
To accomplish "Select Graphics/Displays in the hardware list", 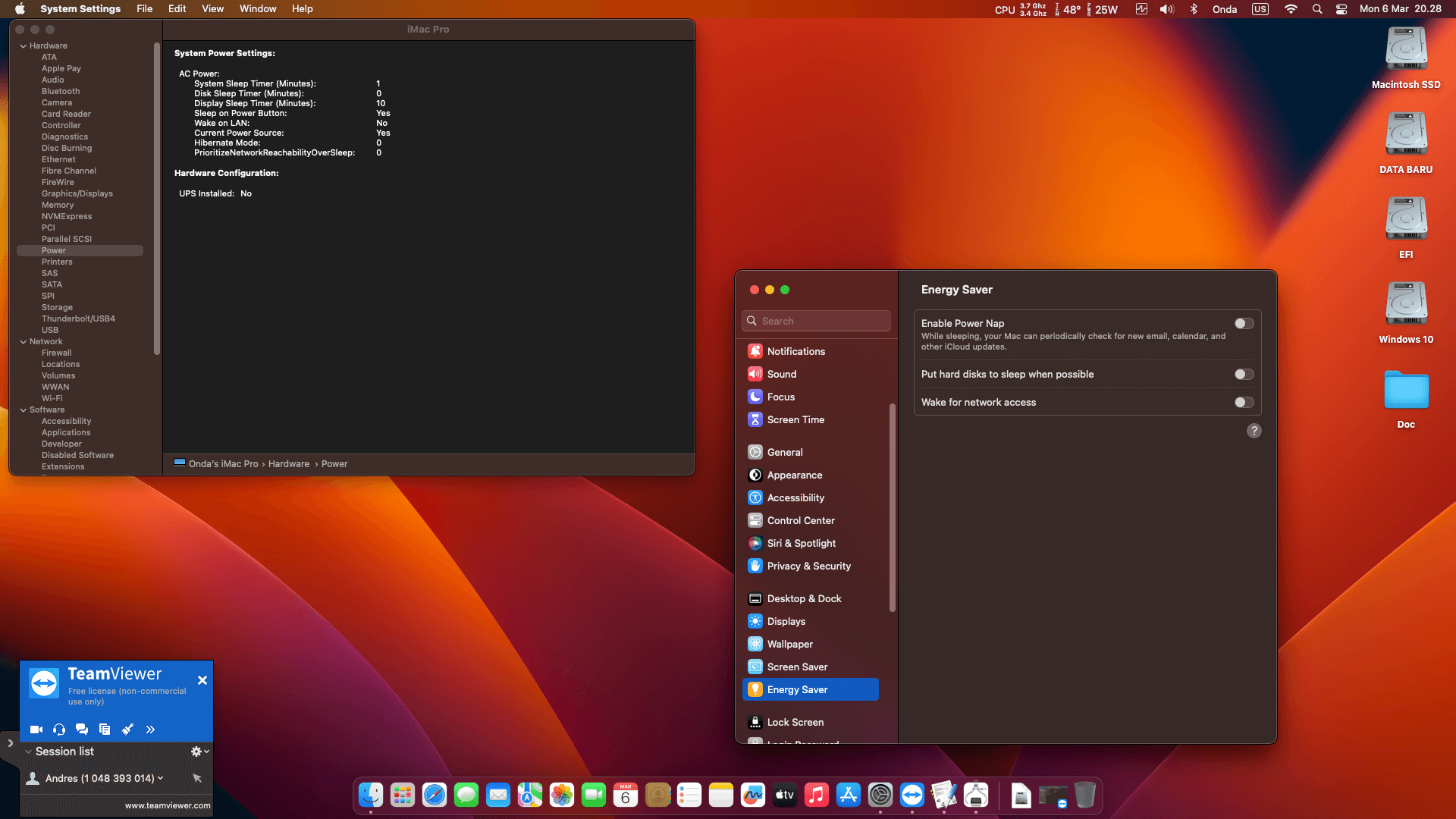I will (x=77, y=193).
